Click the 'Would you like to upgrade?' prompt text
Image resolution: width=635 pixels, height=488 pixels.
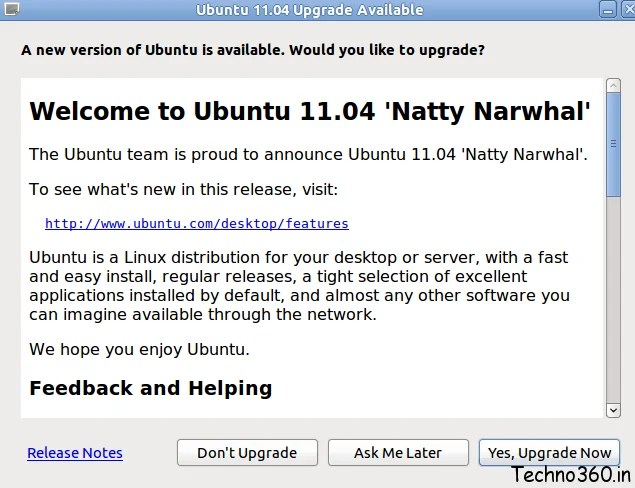tap(387, 50)
